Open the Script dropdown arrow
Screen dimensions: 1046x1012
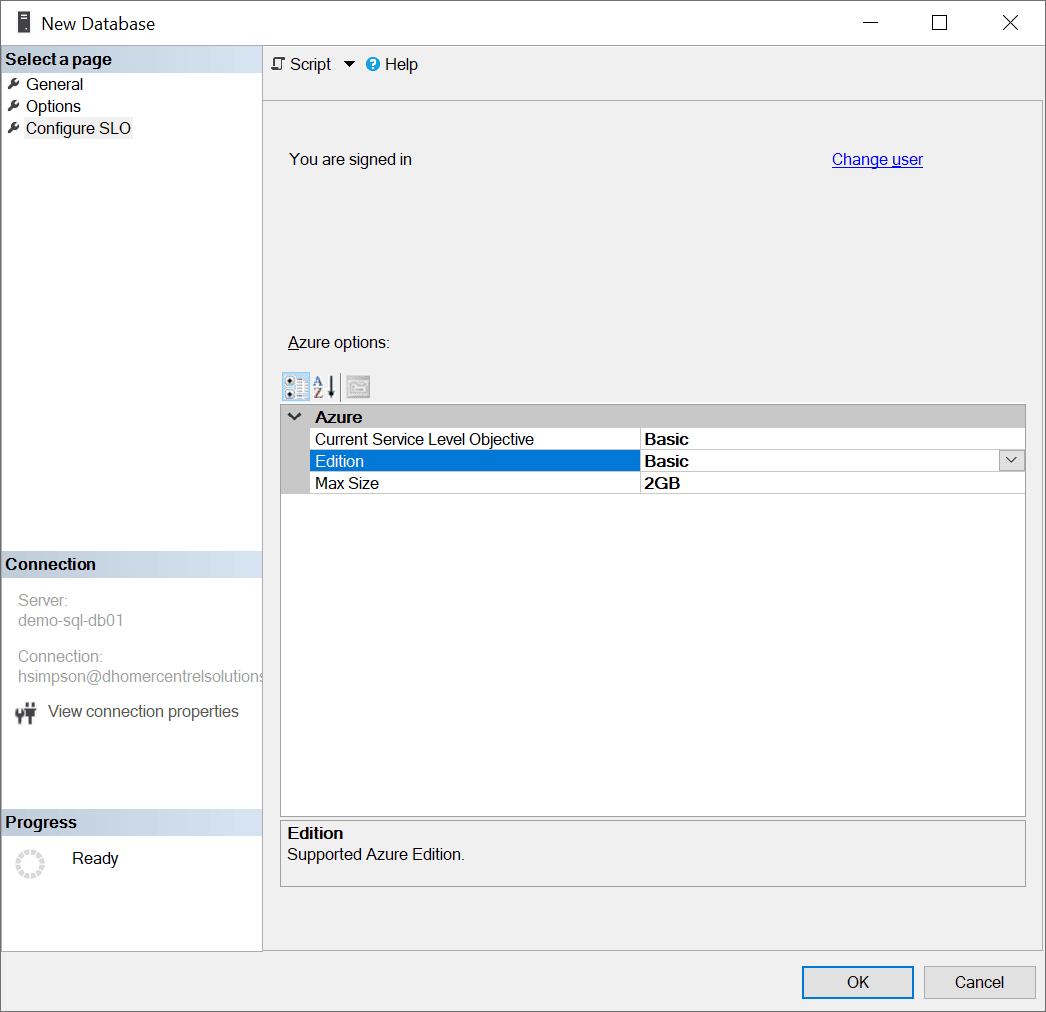(348, 64)
